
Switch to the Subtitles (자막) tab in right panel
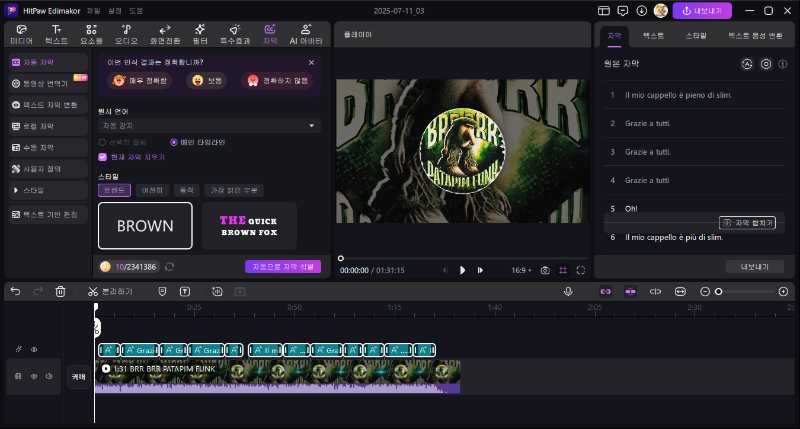click(x=614, y=36)
